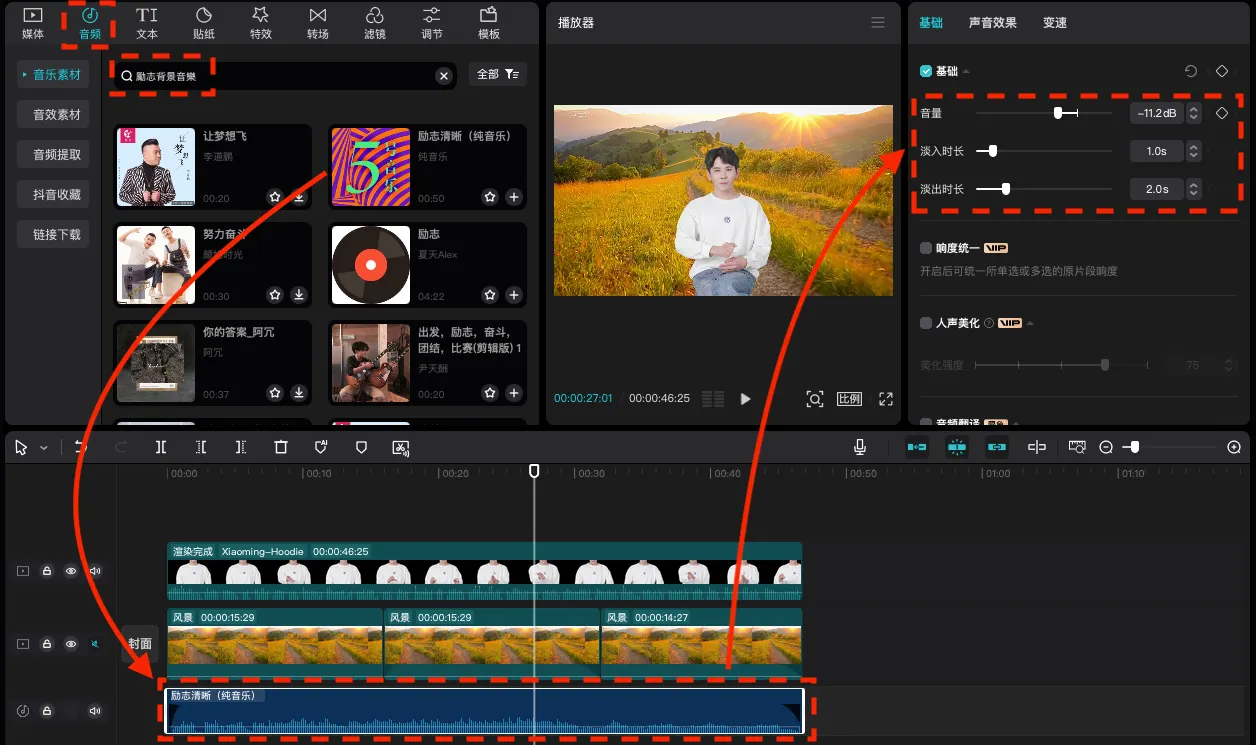Image resolution: width=1256 pixels, height=745 pixels.
Task: Favorite the 让梦想飞 track with star icon
Action: tap(275, 197)
